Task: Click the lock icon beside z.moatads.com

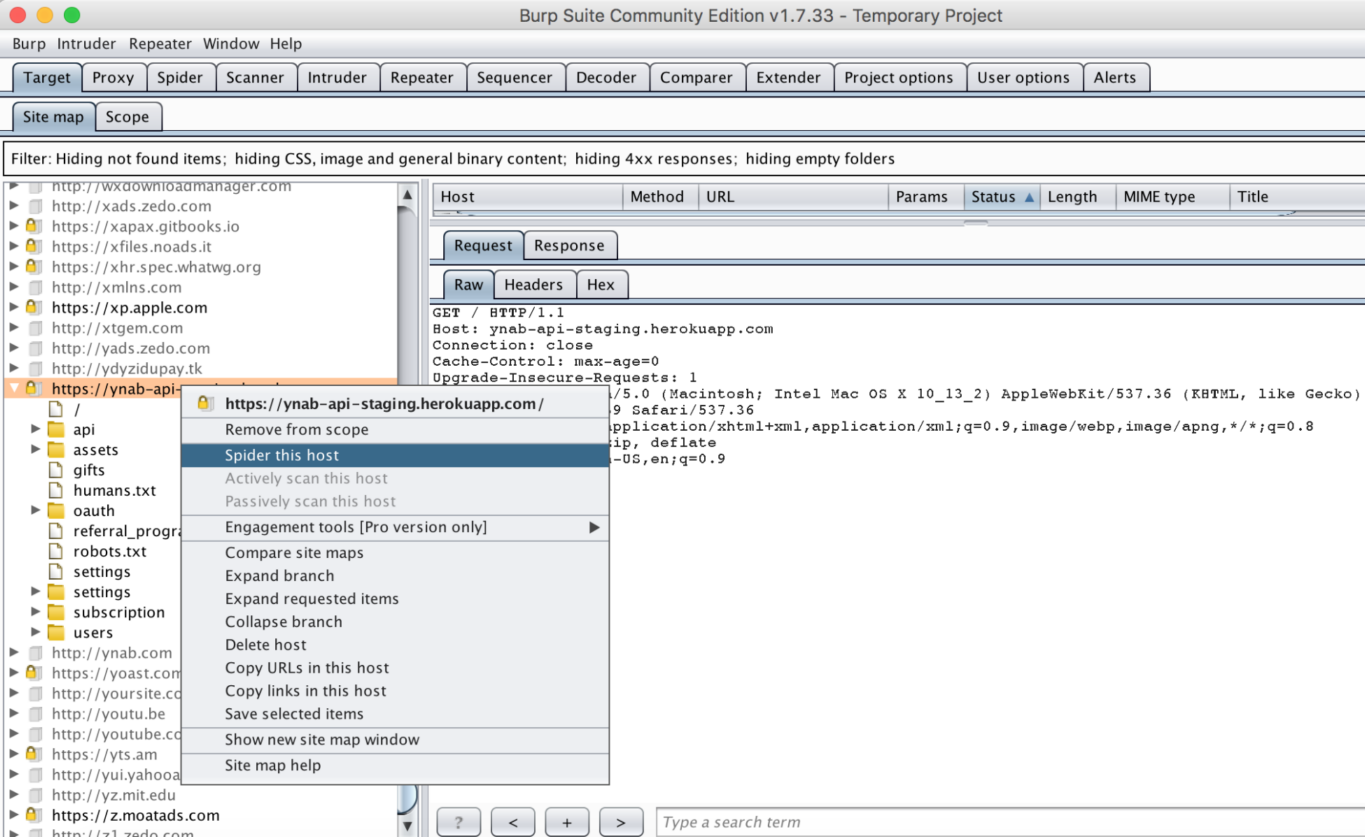Action: (33, 815)
